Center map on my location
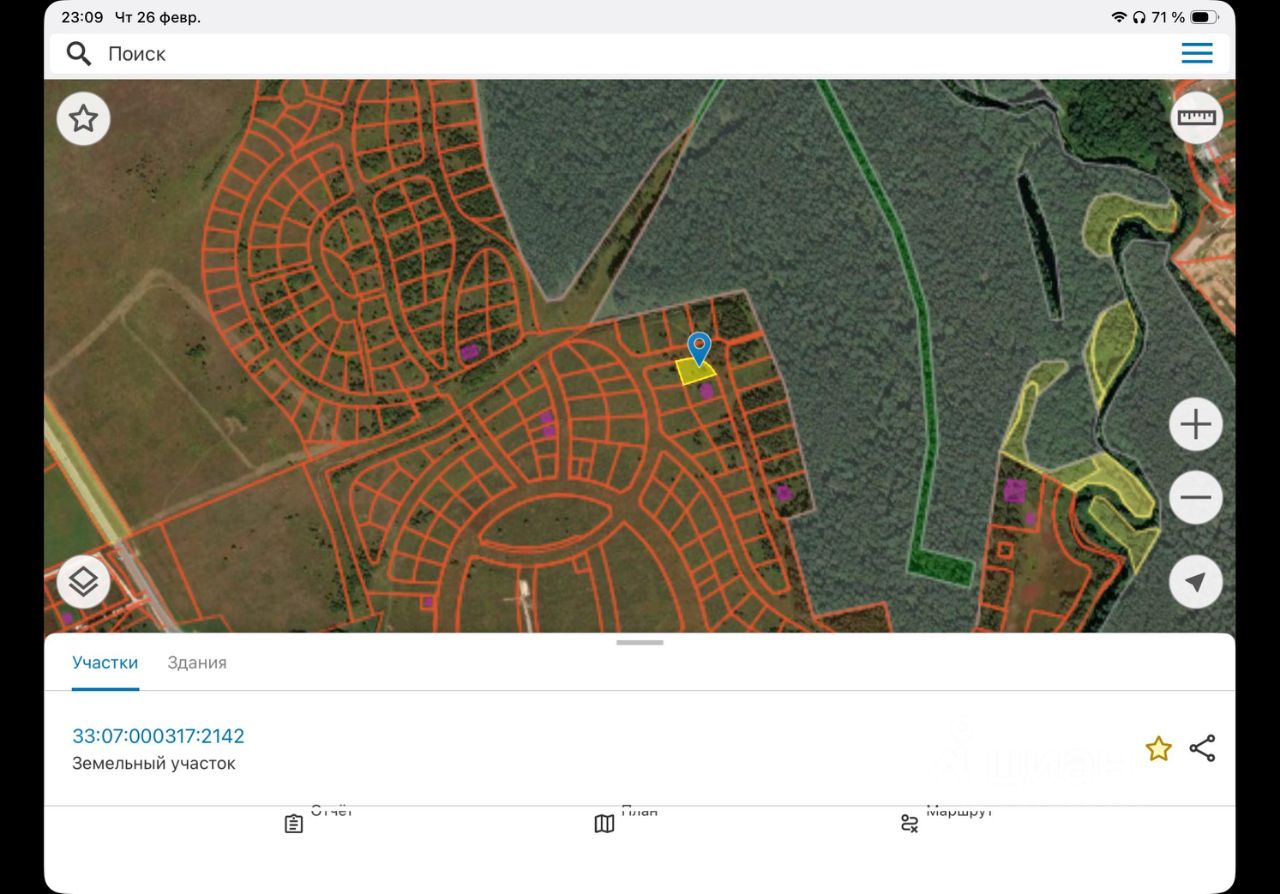Image resolution: width=1280 pixels, height=894 pixels. pos(1196,582)
